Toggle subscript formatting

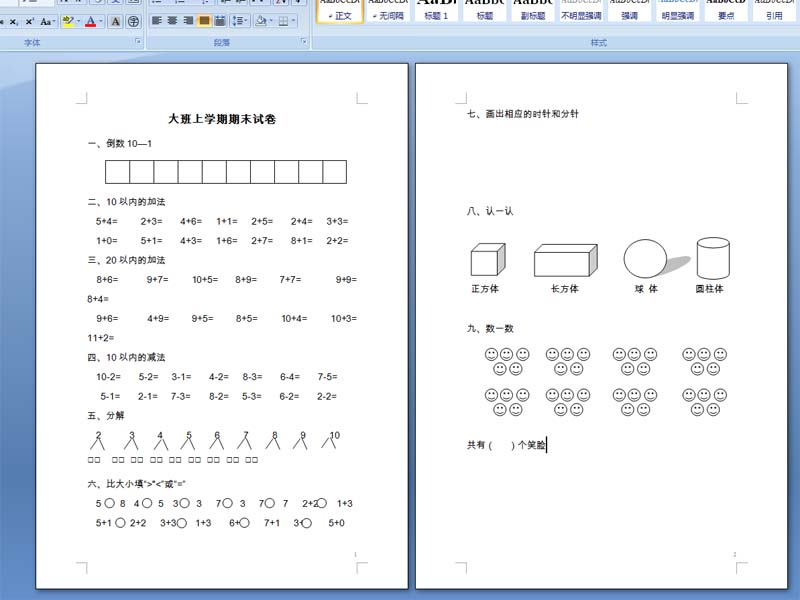[14, 21]
